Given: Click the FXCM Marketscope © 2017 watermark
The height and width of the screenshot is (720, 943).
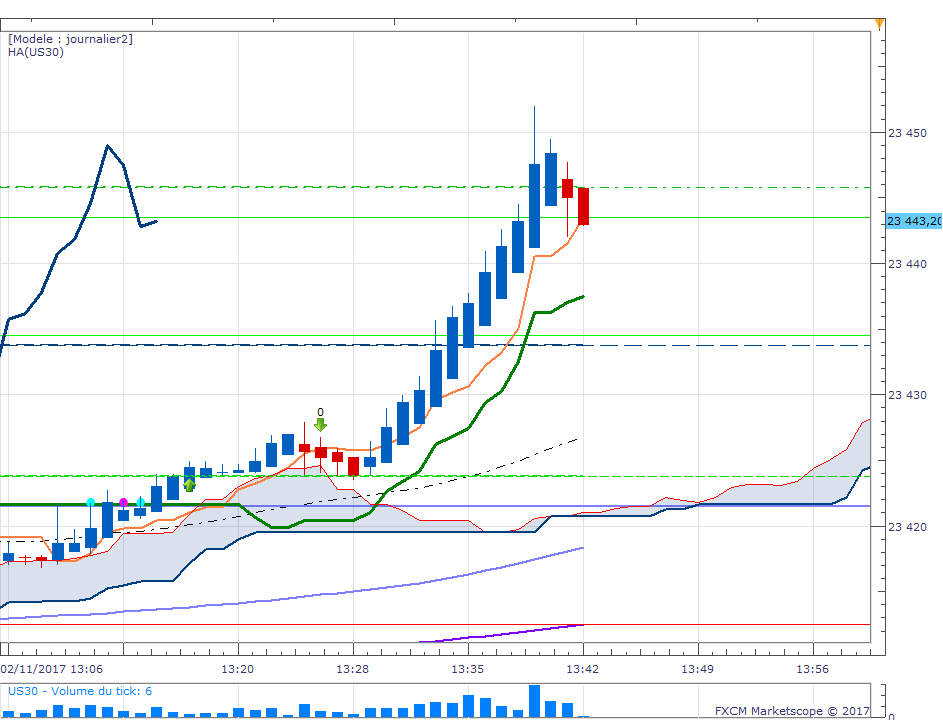Looking at the screenshot, I should [792, 711].
